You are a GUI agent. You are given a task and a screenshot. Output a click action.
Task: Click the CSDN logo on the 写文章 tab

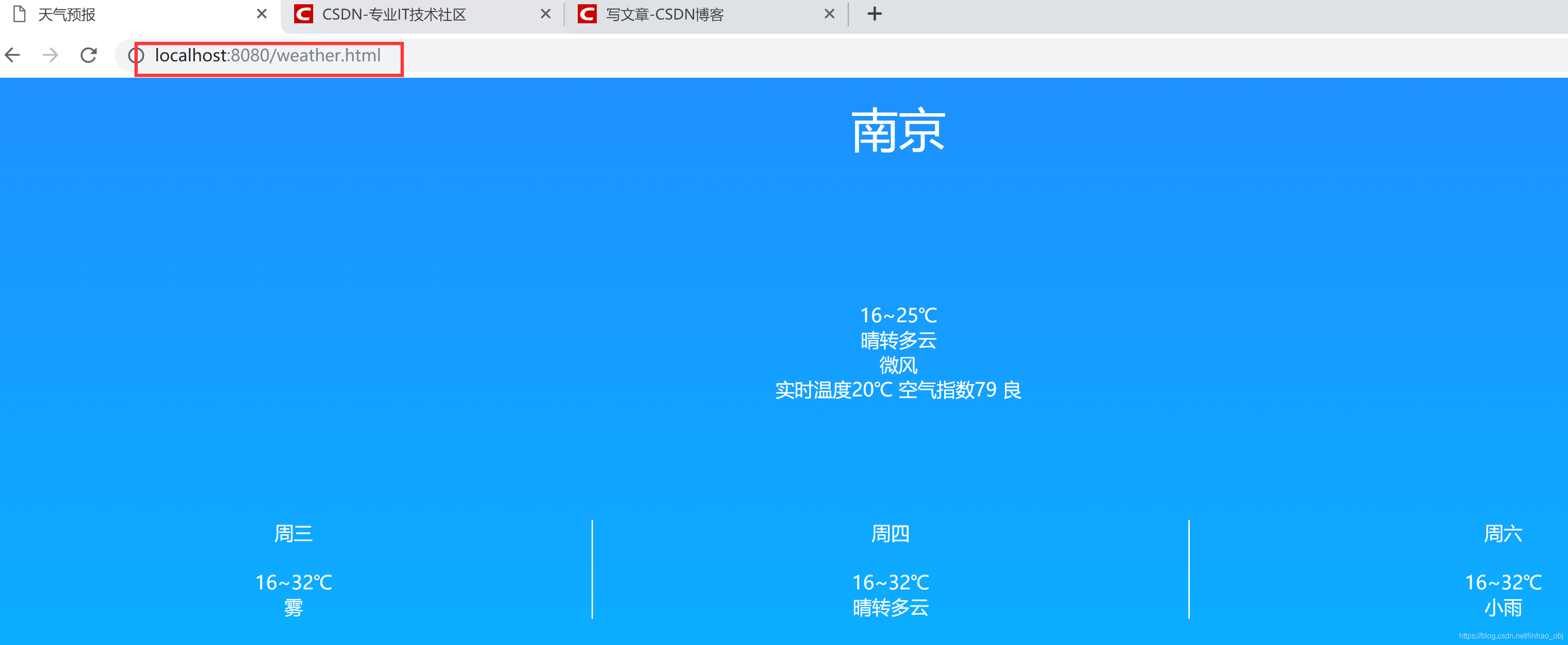[587, 14]
